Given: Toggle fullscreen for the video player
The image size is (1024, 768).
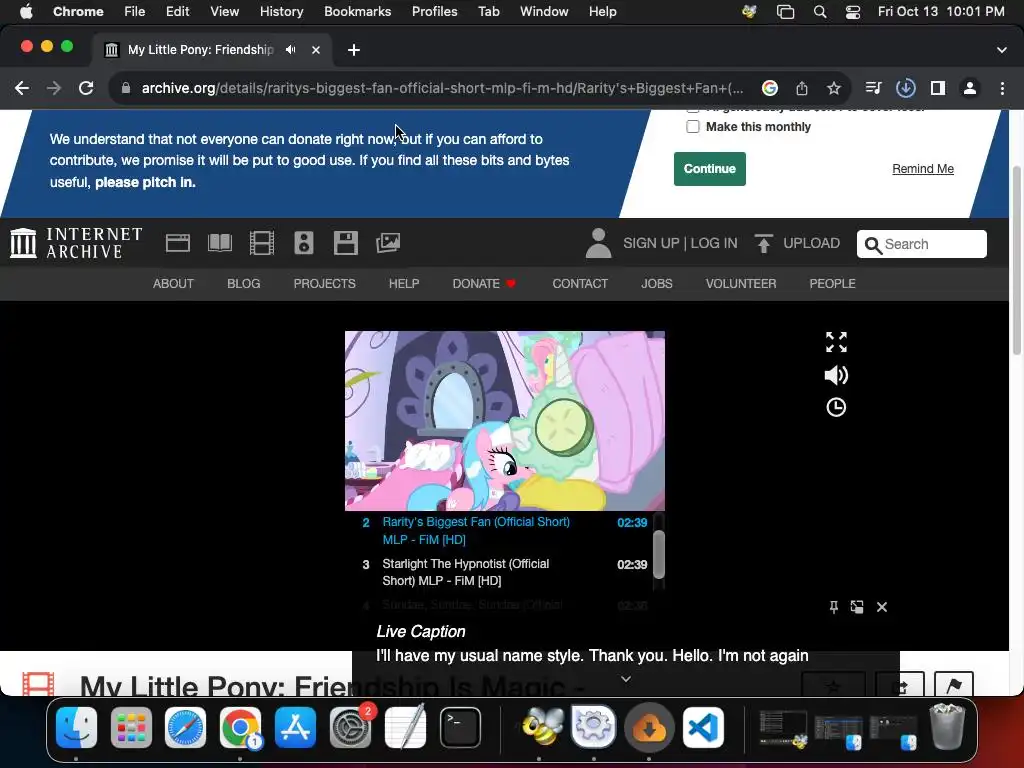Looking at the screenshot, I should [x=836, y=342].
